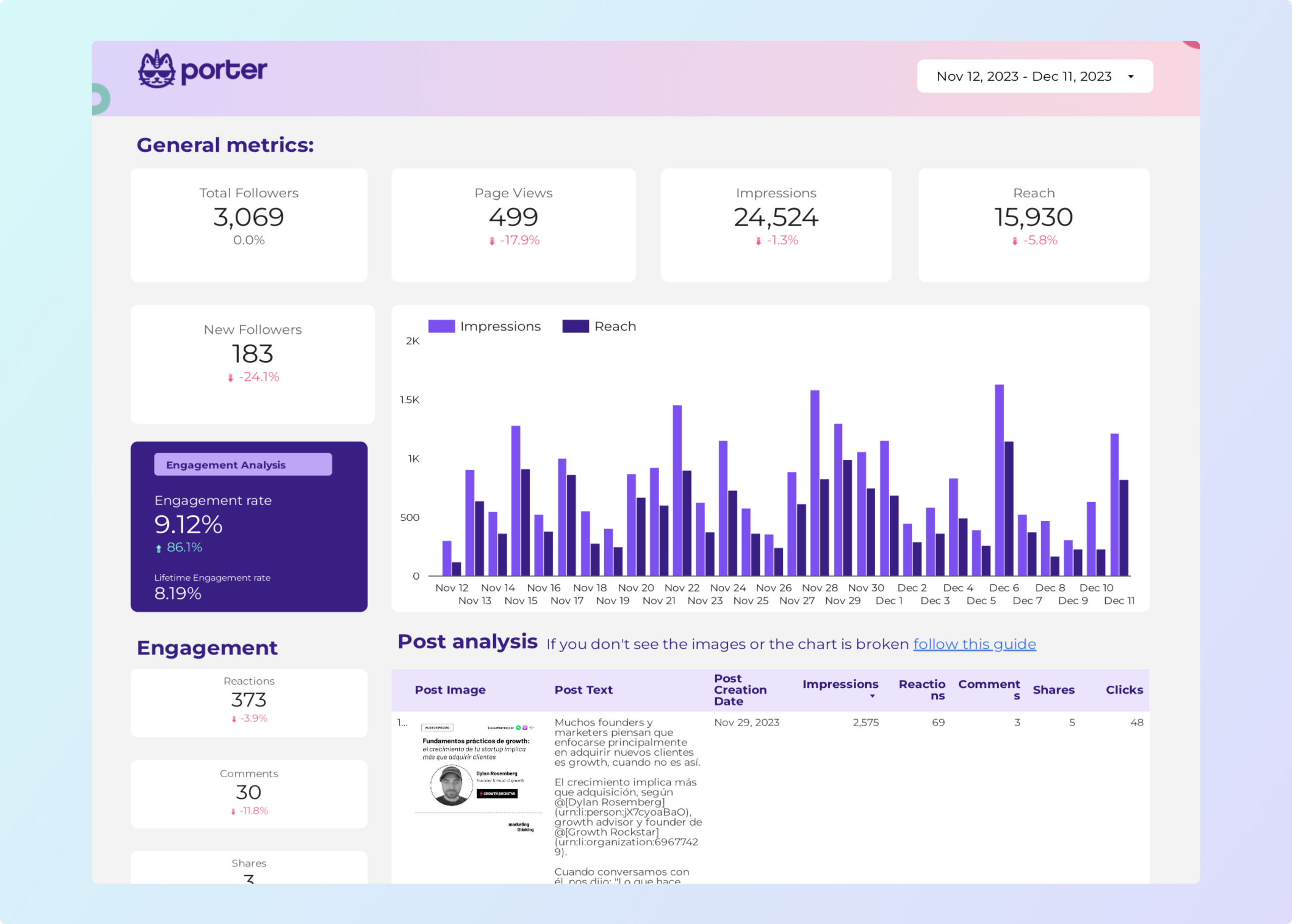1292x924 pixels.
Task: Click the Impressions column sort arrow
Action: [x=872, y=696]
